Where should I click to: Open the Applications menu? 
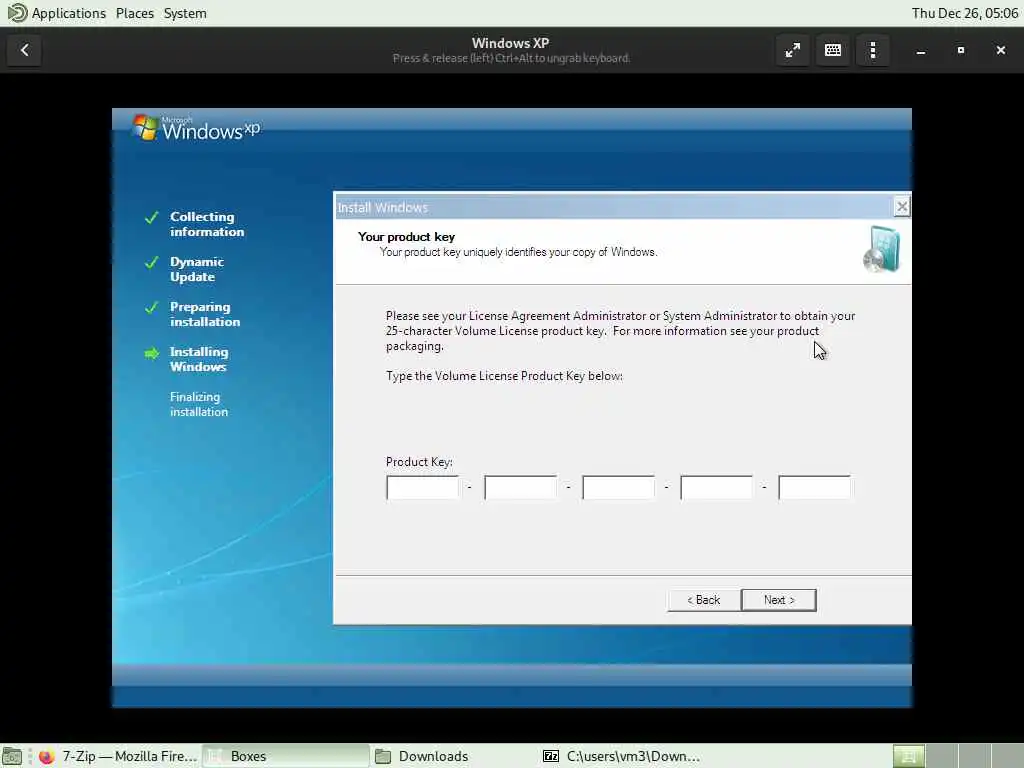click(69, 13)
